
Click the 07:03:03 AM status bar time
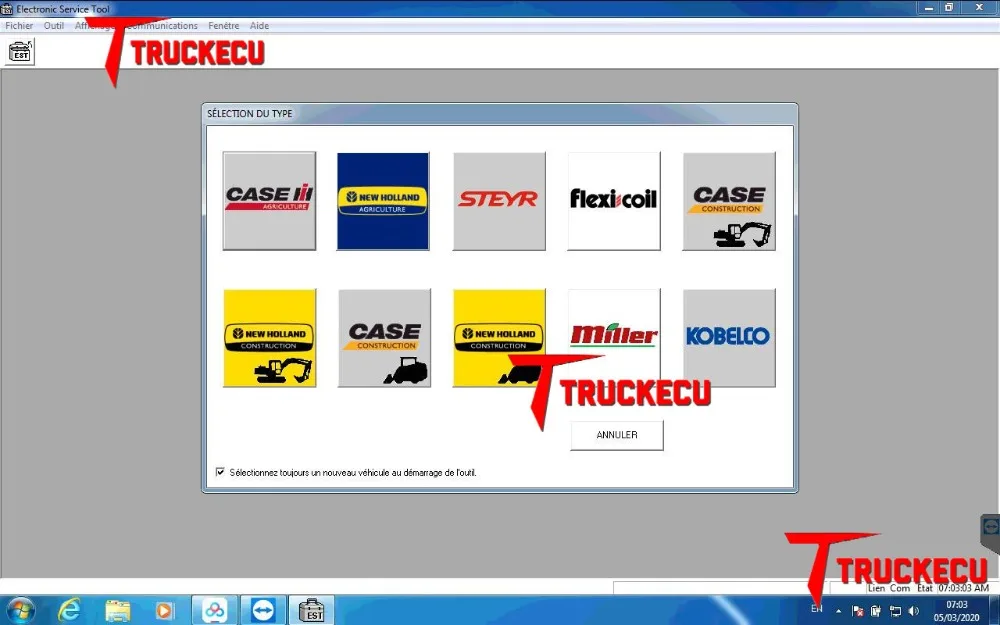963,587
